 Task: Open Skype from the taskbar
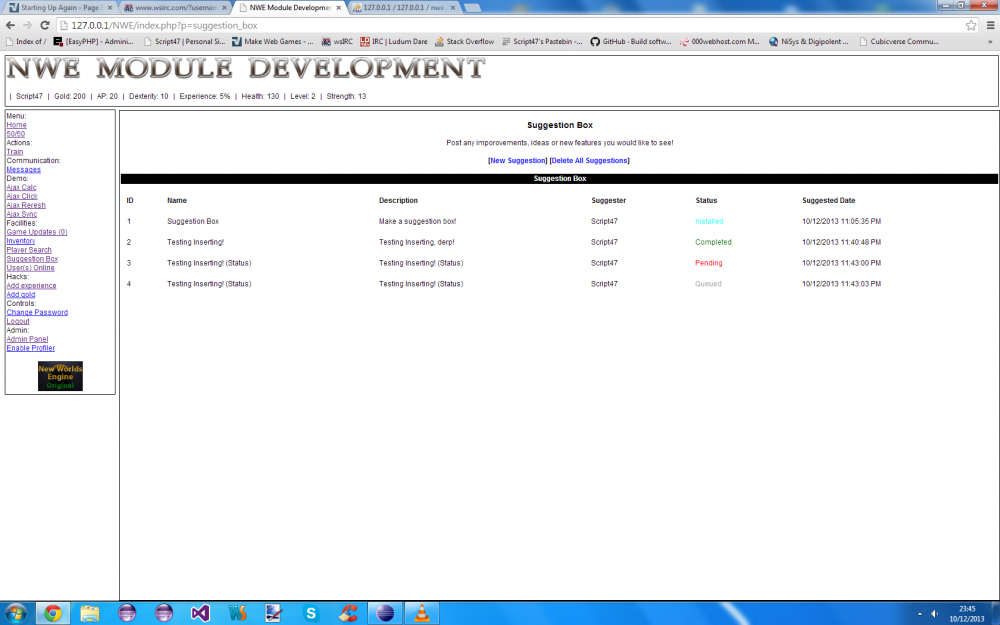311,613
